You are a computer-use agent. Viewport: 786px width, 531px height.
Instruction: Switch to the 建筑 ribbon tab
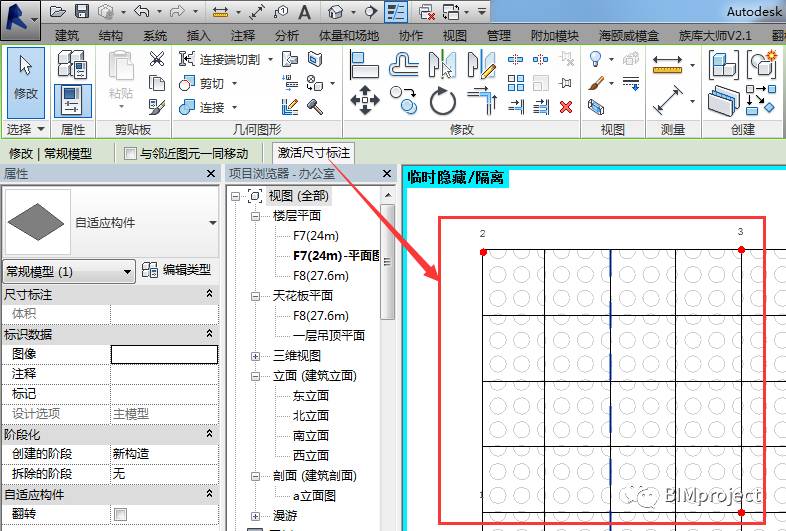(67, 35)
